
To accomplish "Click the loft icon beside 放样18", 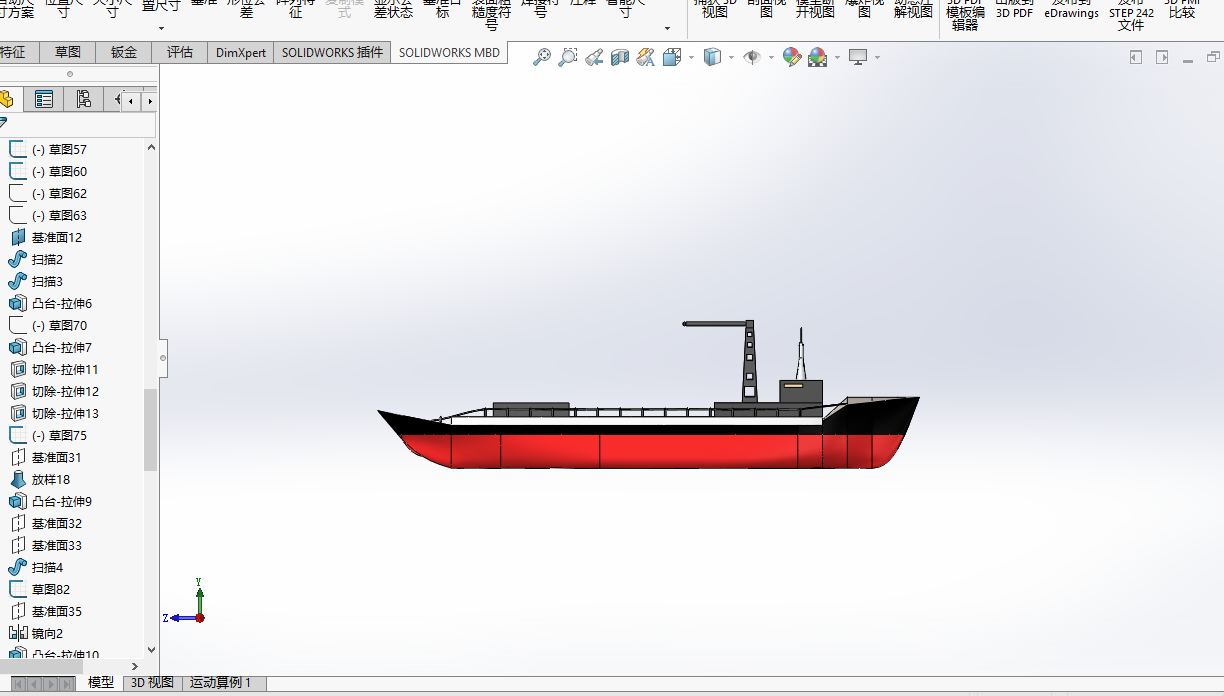I will [x=17, y=479].
